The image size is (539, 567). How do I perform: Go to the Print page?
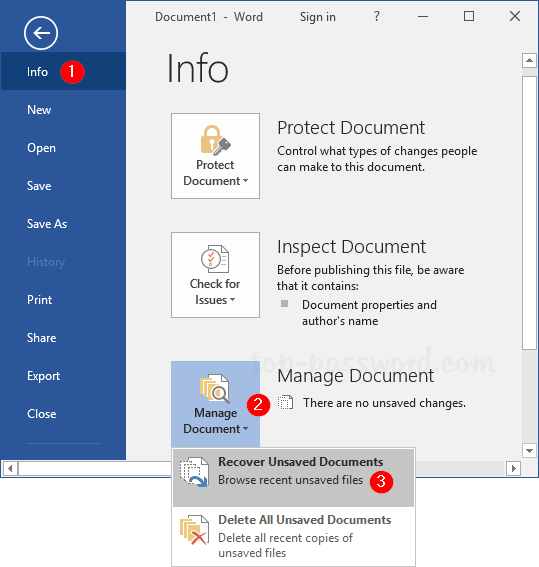tap(39, 300)
